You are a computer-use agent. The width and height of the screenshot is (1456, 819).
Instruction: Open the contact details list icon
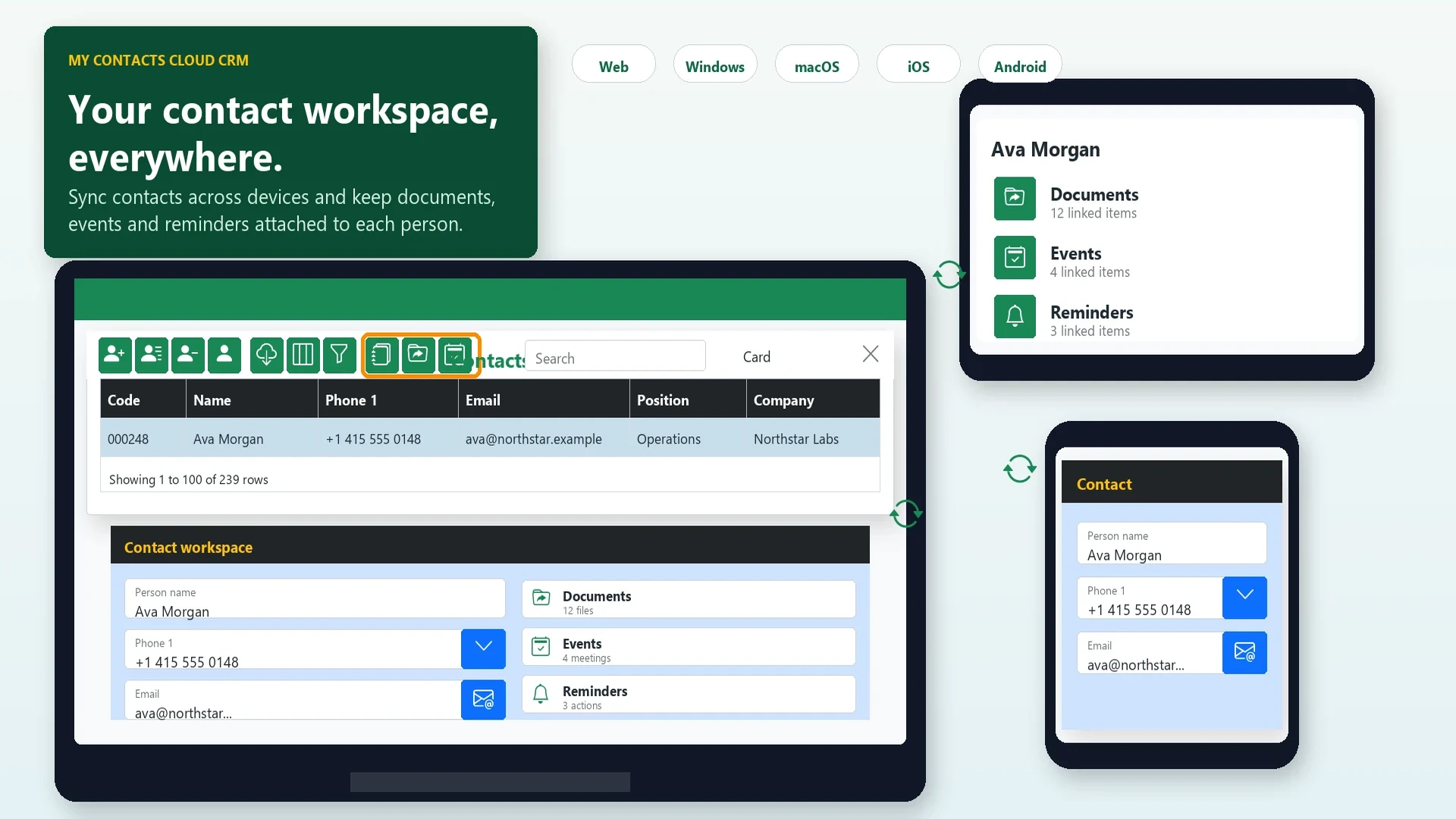(152, 354)
